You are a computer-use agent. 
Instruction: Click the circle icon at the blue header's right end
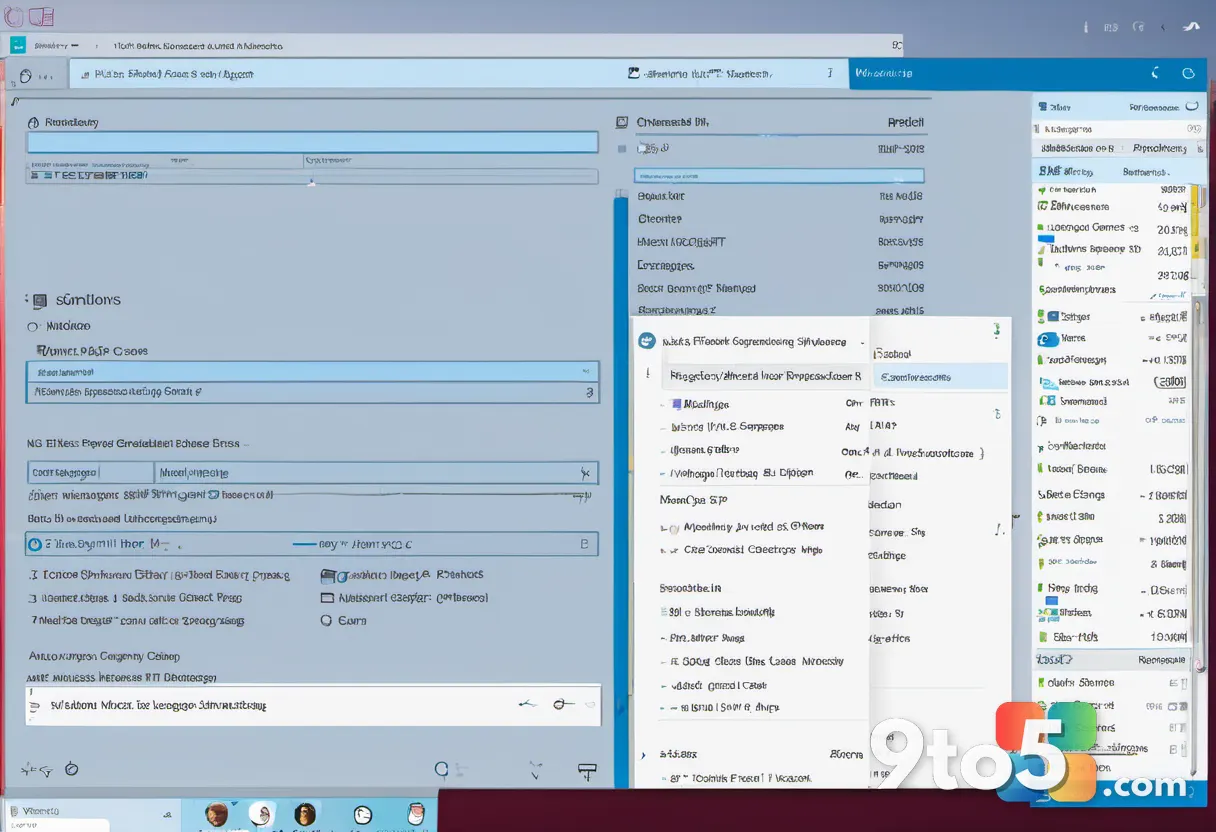pyautogui.click(x=1188, y=73)
